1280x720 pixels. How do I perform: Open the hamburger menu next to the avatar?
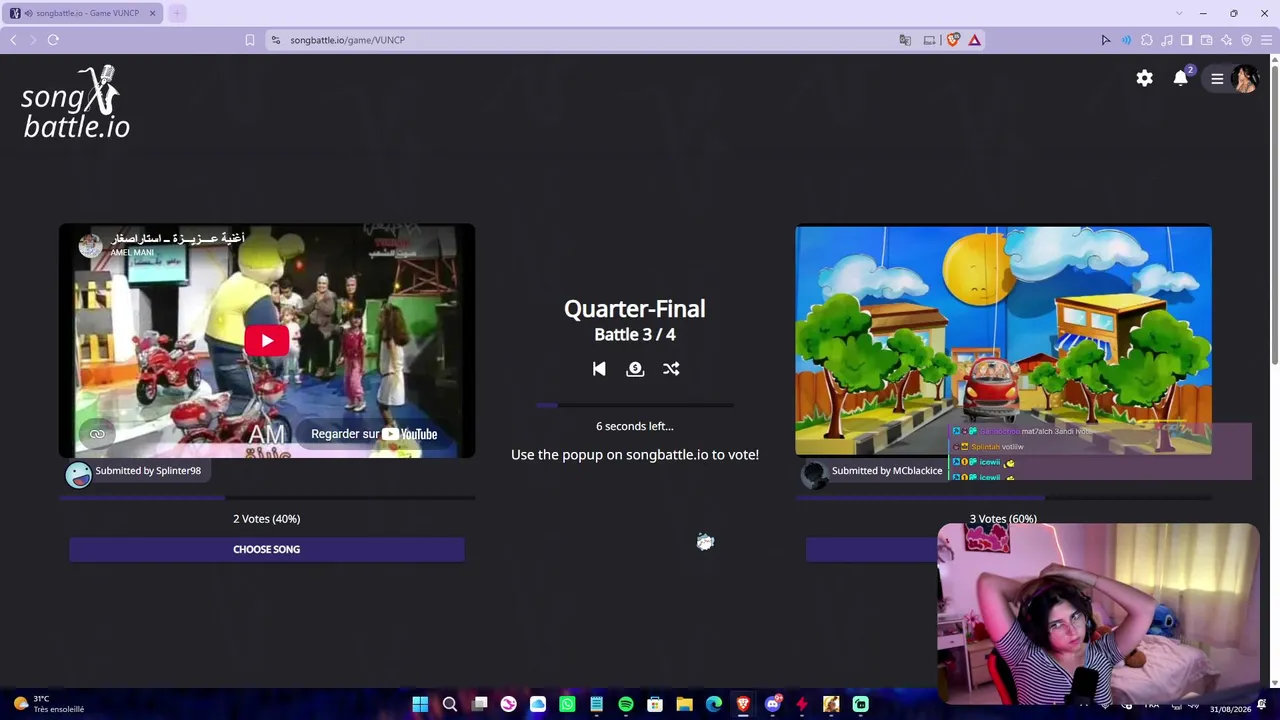(x=1217, y=79)
